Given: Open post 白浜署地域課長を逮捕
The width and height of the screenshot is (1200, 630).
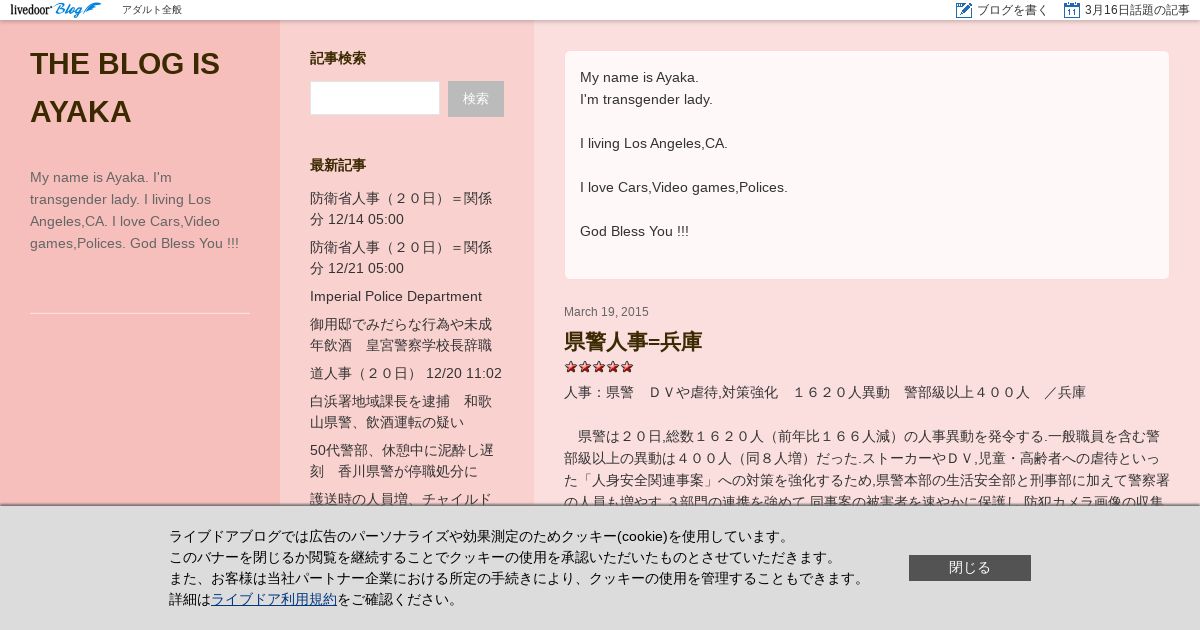Looking at the screenshot, I should (x=401, y=412).
